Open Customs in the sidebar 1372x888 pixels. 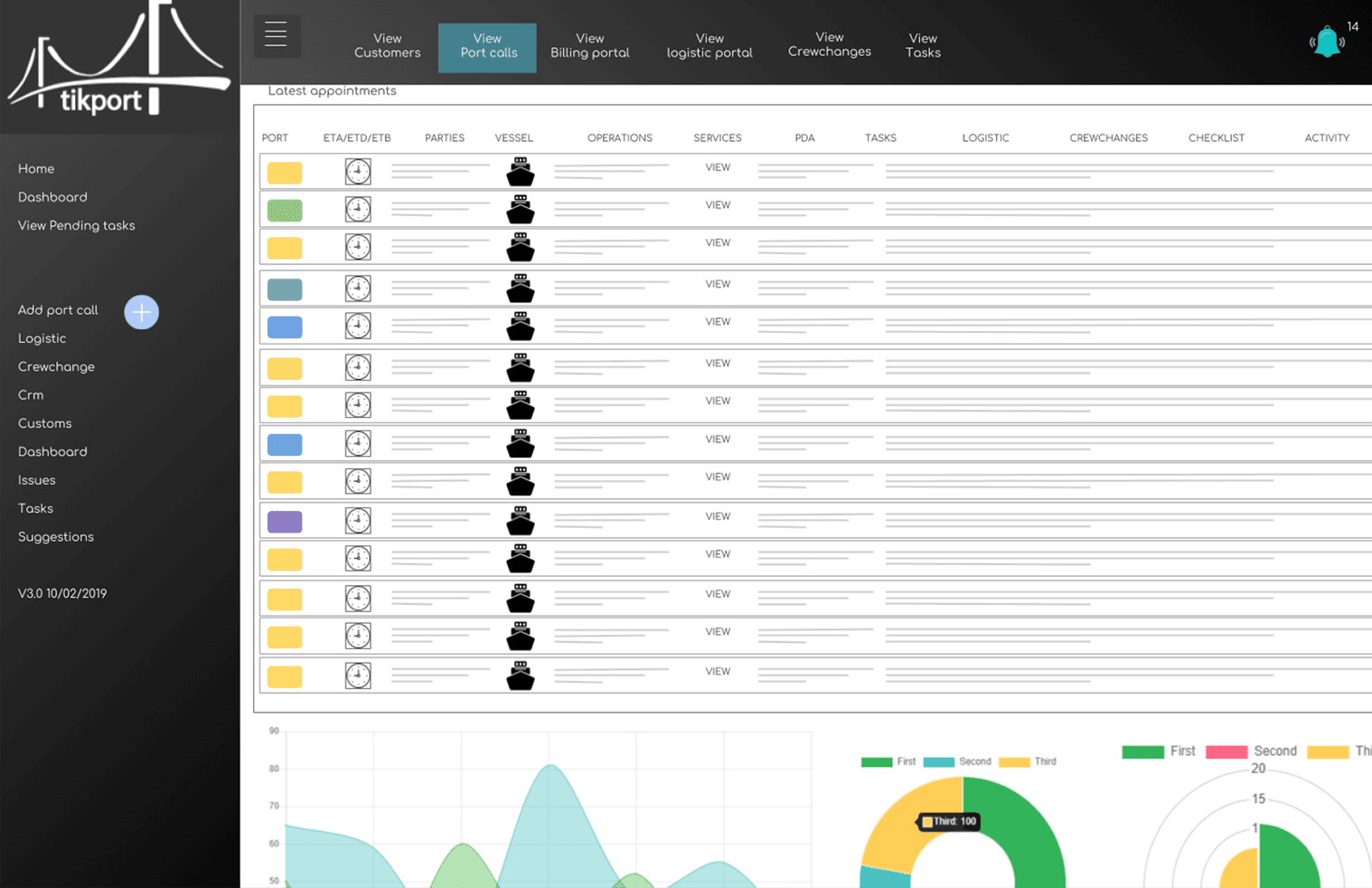click(x=44, y=423)
